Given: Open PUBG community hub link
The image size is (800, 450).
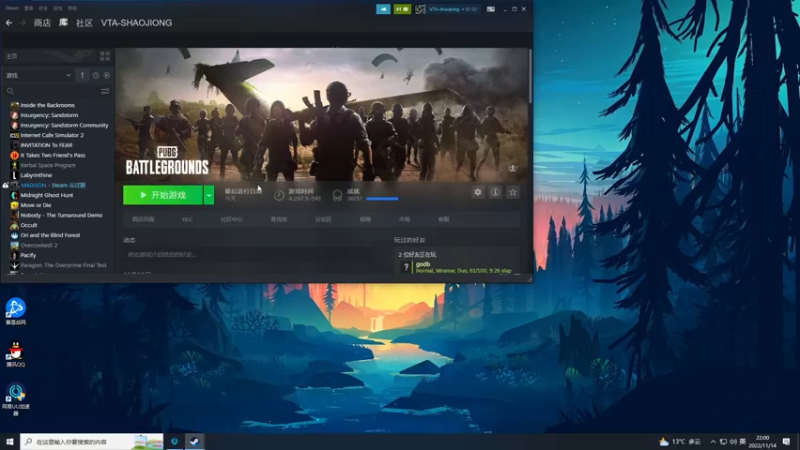Looking at the screenshot, I should 231,219.
